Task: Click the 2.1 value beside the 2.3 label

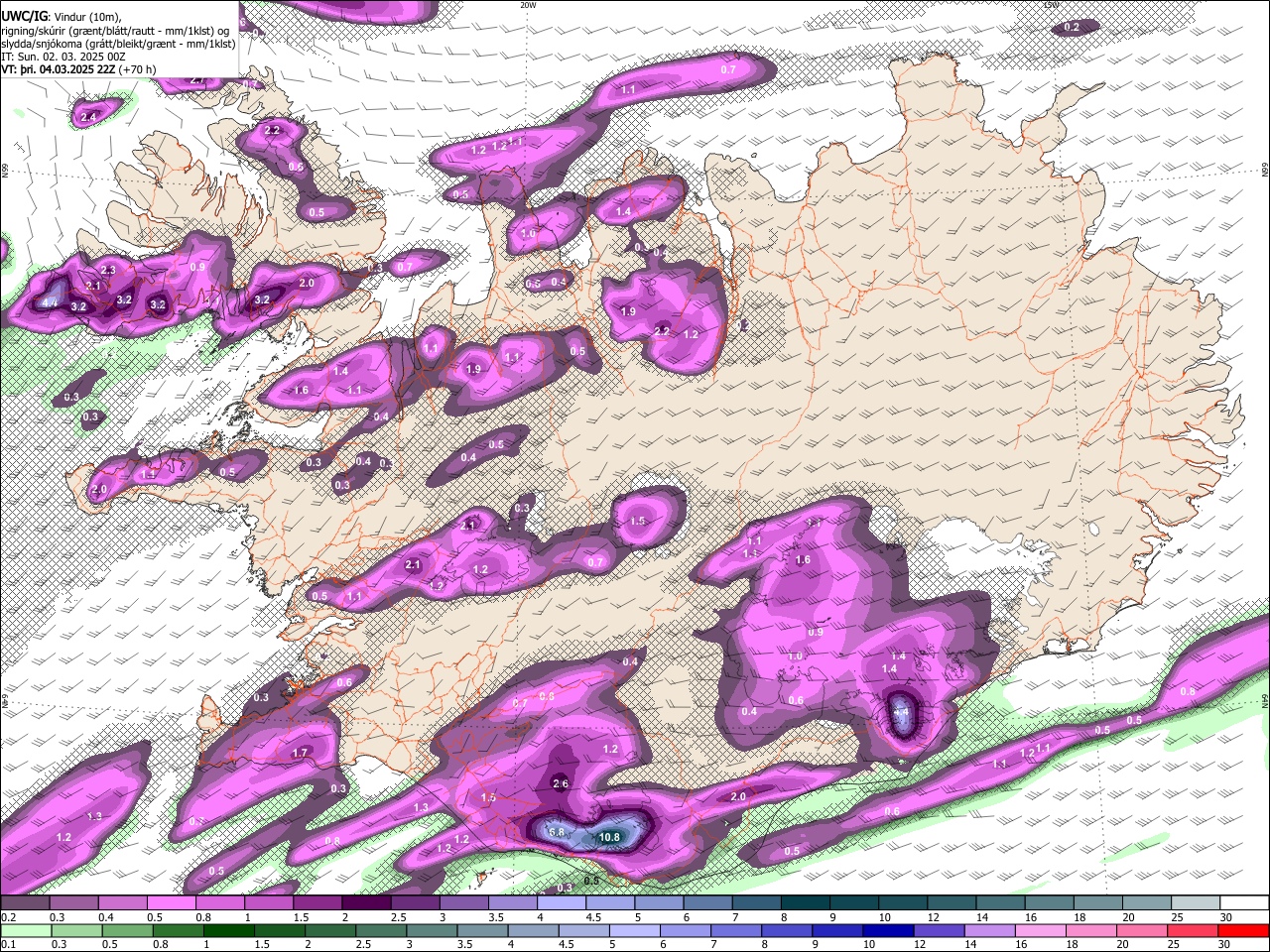Action: (x=94, y=286)
